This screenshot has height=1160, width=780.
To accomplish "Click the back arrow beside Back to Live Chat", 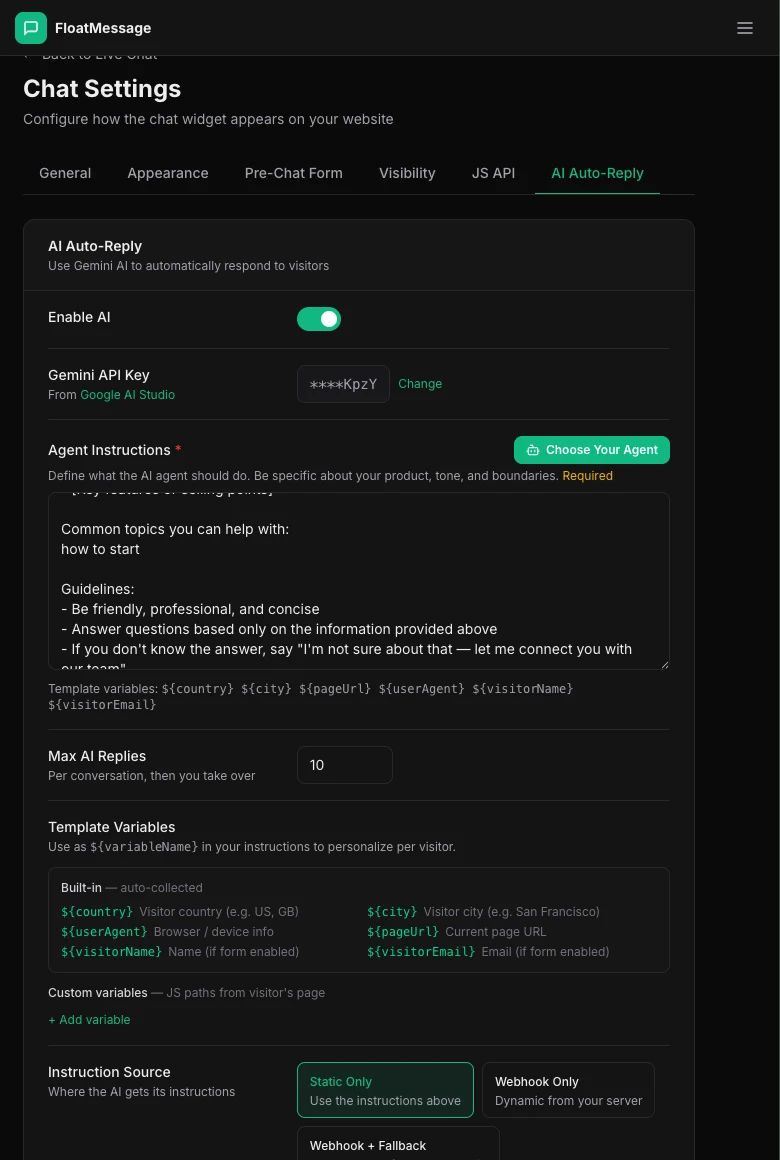I will (27, 54).
